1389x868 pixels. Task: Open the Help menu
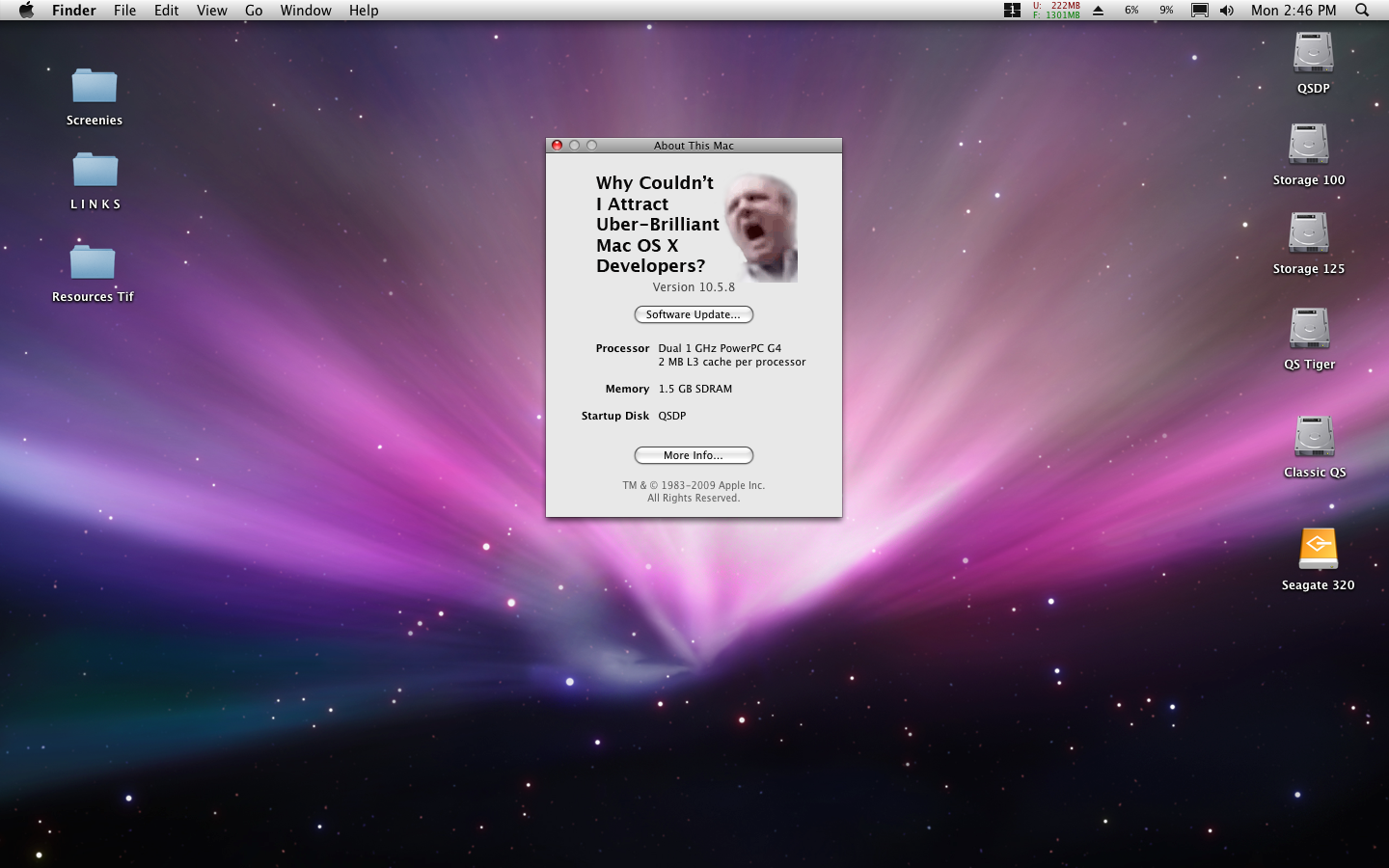pos(364,11)
